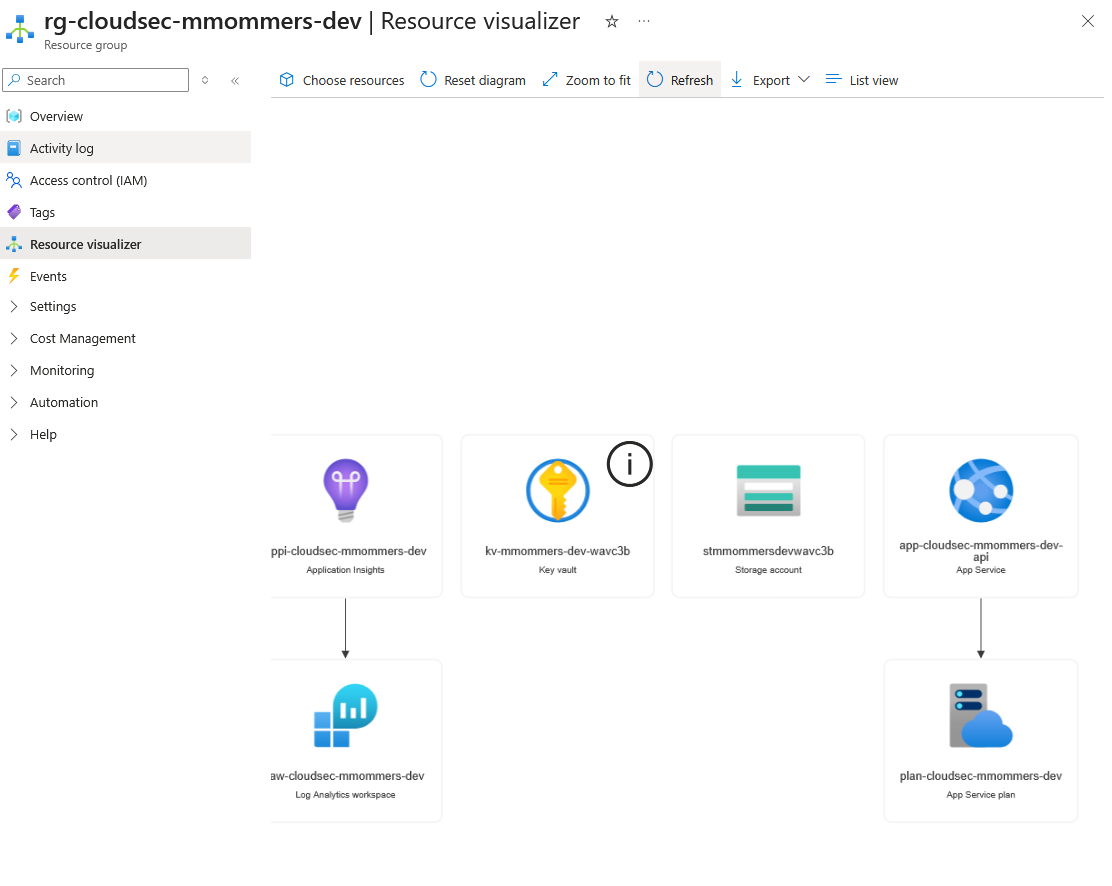Click the Automation section label
Image resolution: width=1112 pixels, height=886 pixels.
(x=64, y=402)
